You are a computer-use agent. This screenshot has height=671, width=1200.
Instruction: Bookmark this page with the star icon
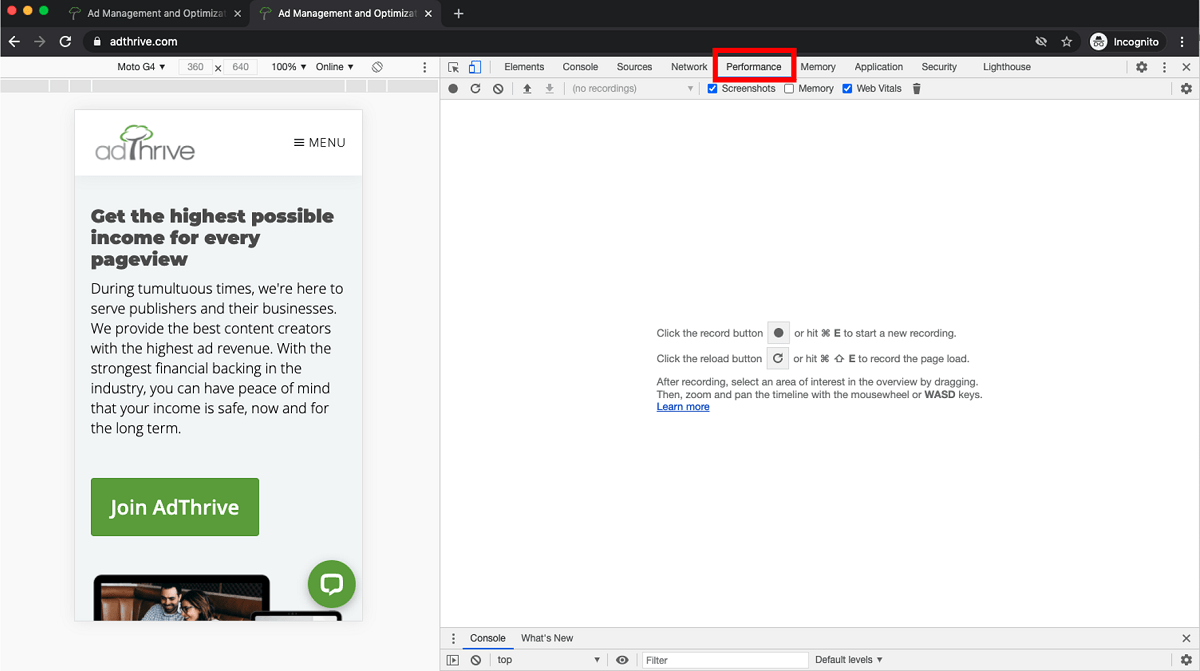(x=1067, y=42)
